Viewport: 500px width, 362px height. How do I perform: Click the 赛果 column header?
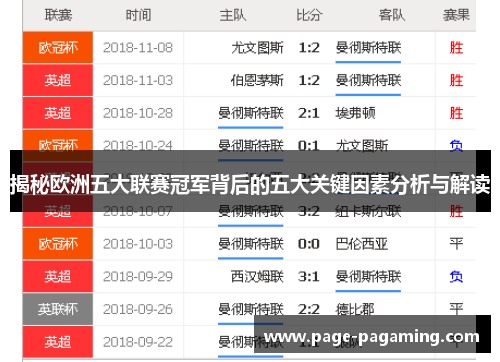pyautogui.click(x=456, y=15)
